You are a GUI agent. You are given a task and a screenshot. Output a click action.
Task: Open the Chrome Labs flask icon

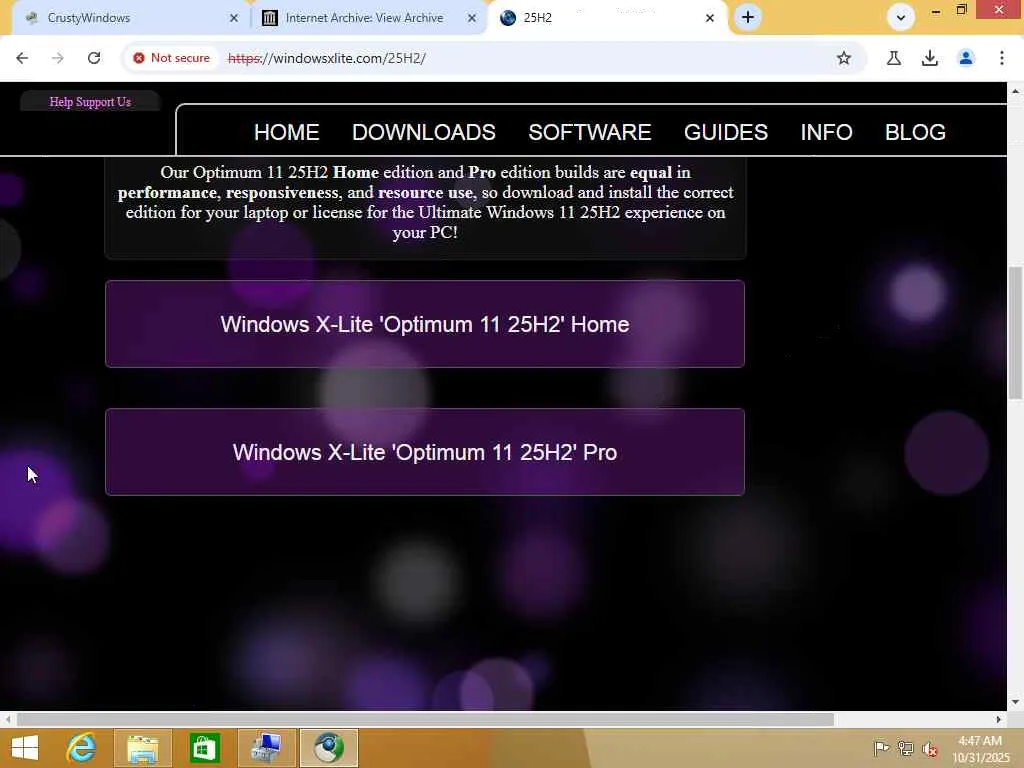pyautogui.click(x=894, y=58)
